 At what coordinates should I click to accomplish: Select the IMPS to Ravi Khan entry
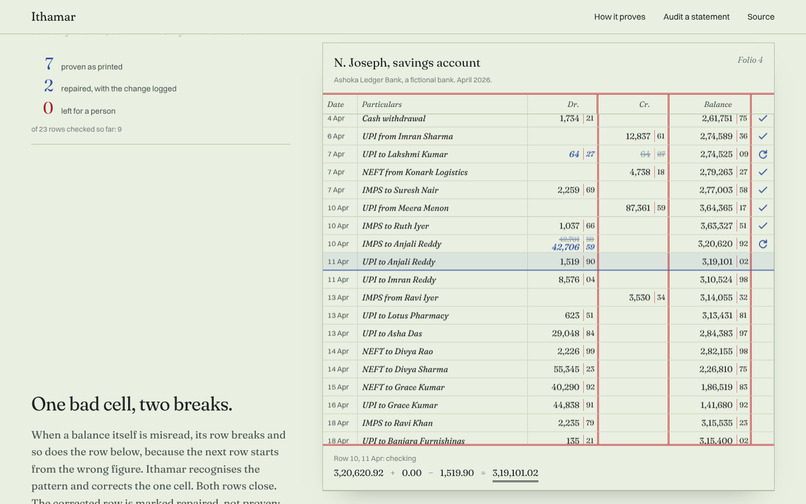coord(548,423)
